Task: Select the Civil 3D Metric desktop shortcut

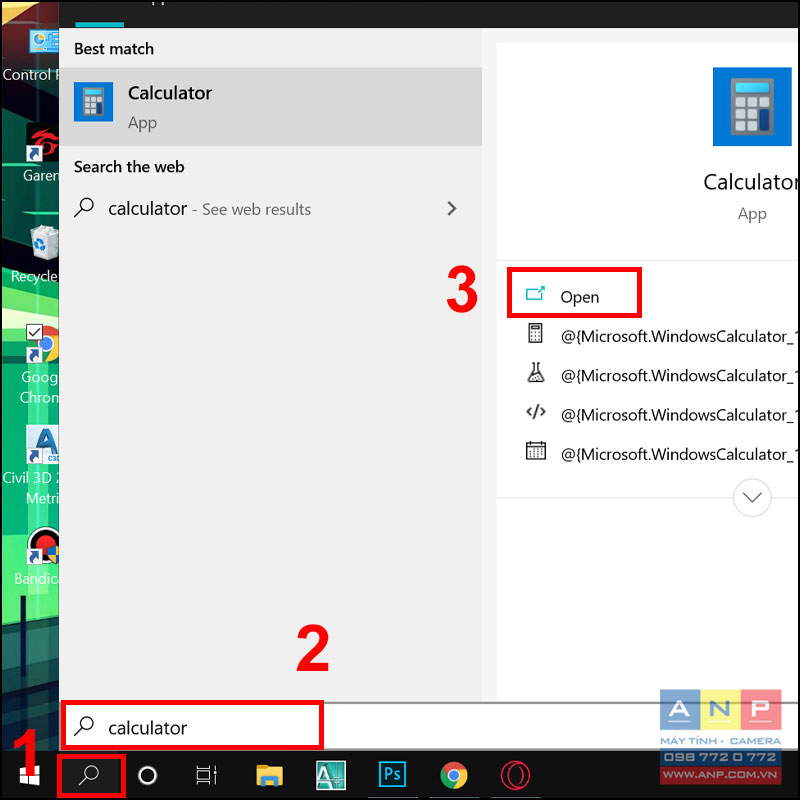Action: click(31, 465)
